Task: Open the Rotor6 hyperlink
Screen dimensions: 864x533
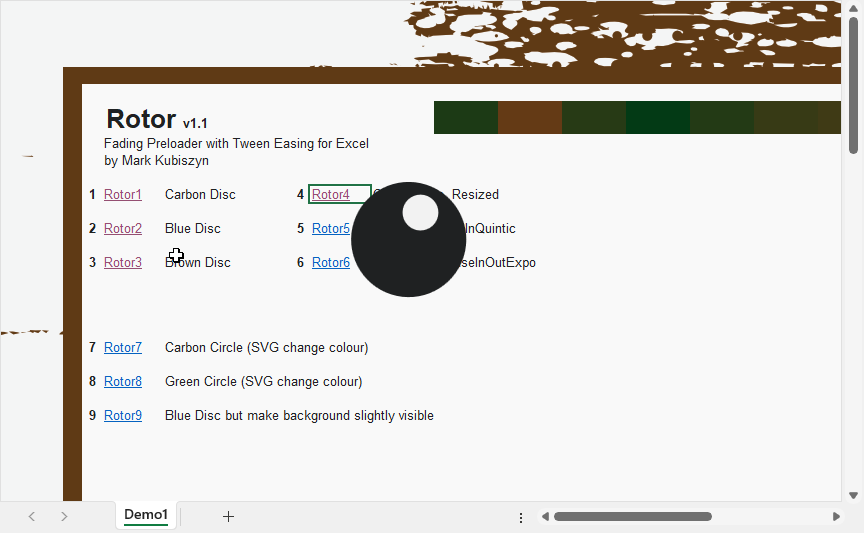Action: pyautogui.click(x=331, y=263)
